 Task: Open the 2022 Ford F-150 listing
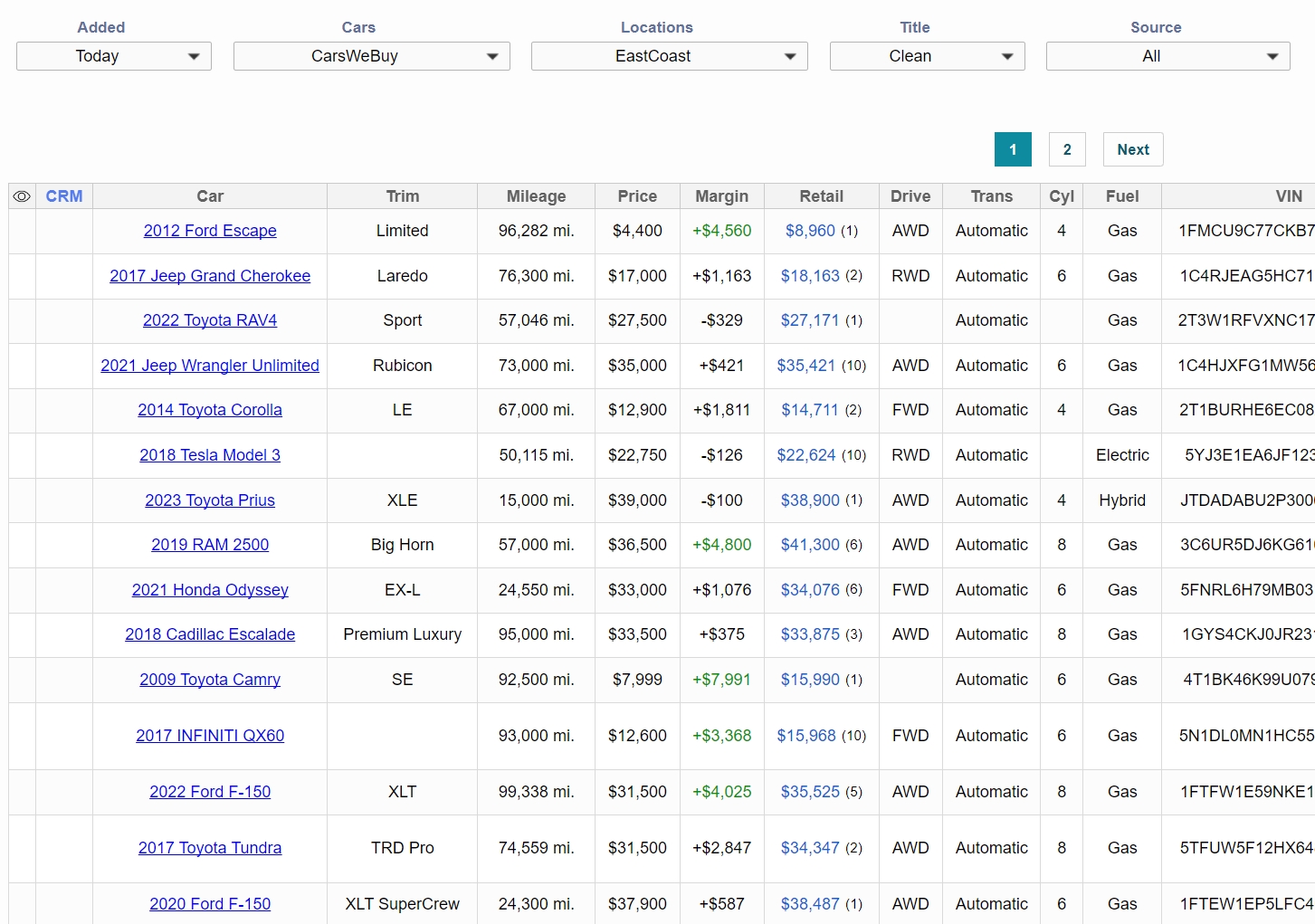pyautogui.click(x=210, y=792)
